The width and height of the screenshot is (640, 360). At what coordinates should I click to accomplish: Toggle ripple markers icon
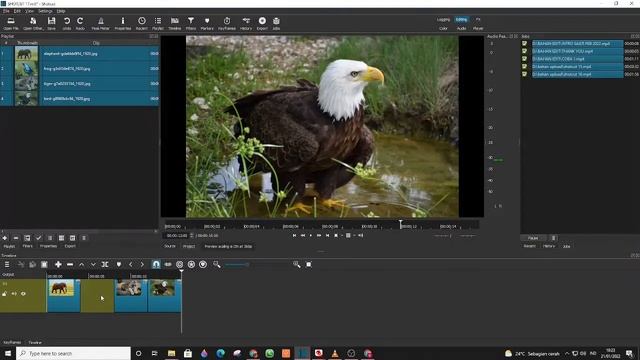coord(203,264)
